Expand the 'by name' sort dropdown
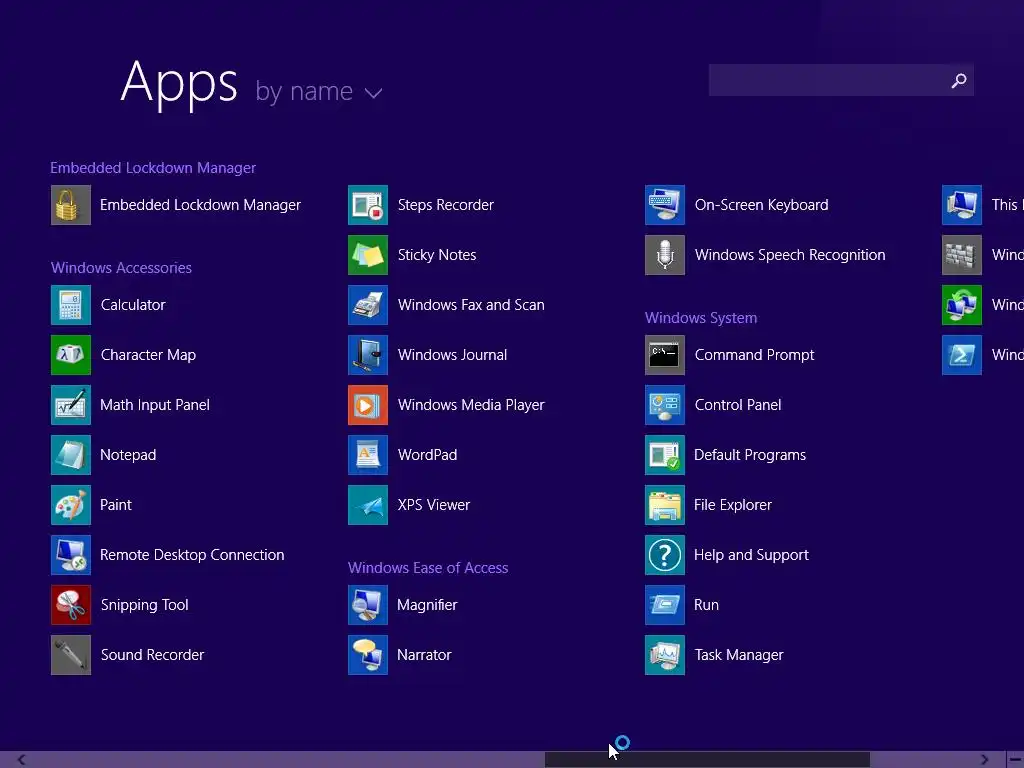The width and height of the screenshot is (1024, 768). (319, 92)
